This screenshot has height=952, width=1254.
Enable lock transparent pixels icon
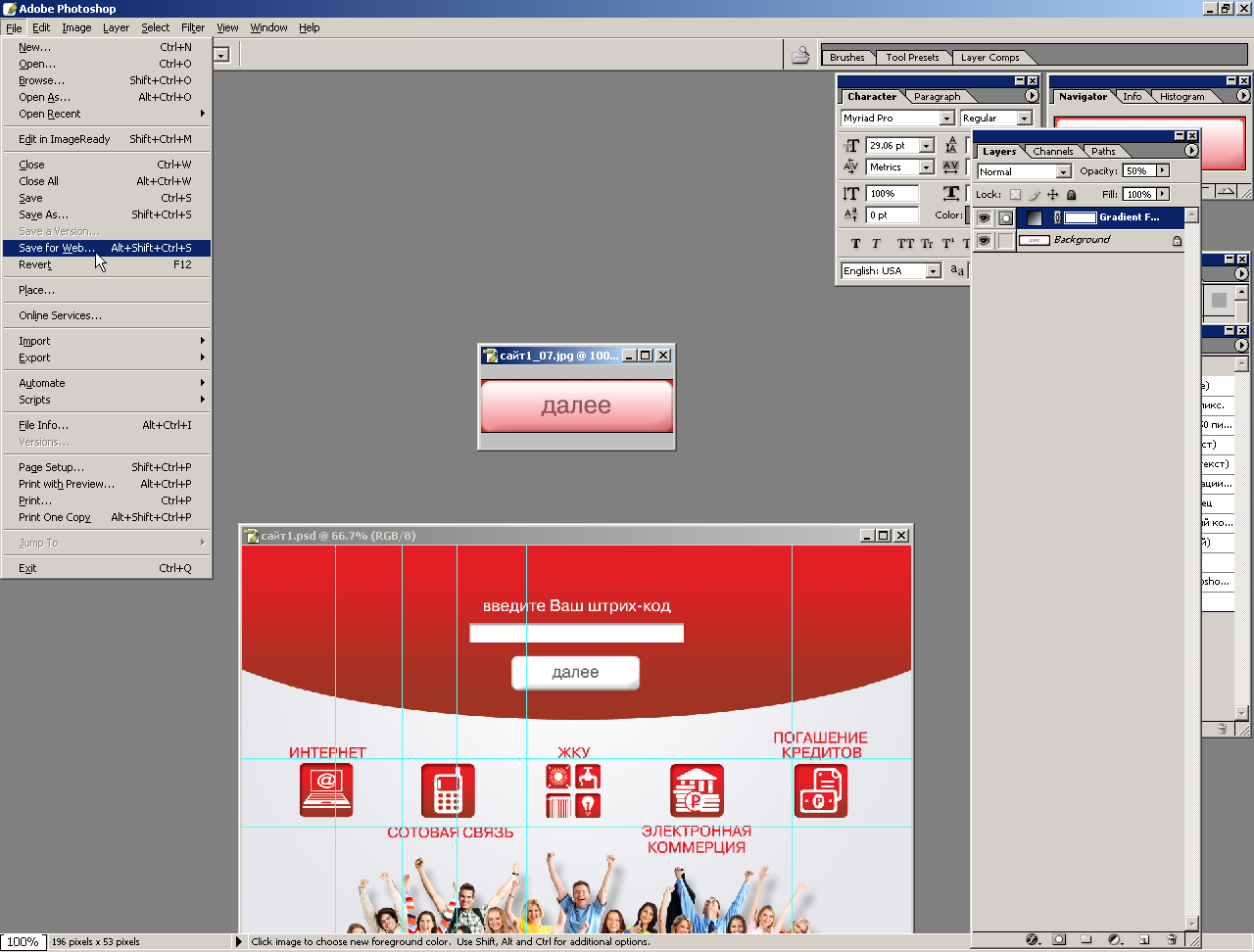[x=1015, y=195]
